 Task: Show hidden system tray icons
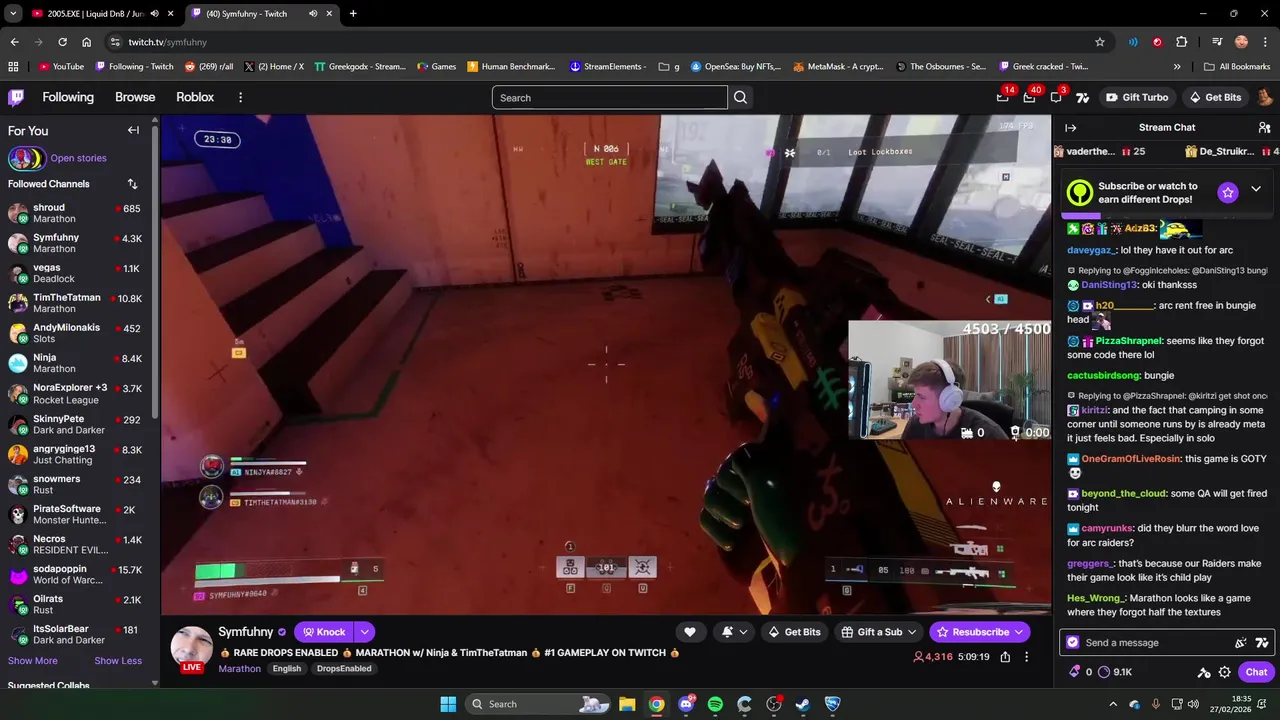[x=1112, y=704]
